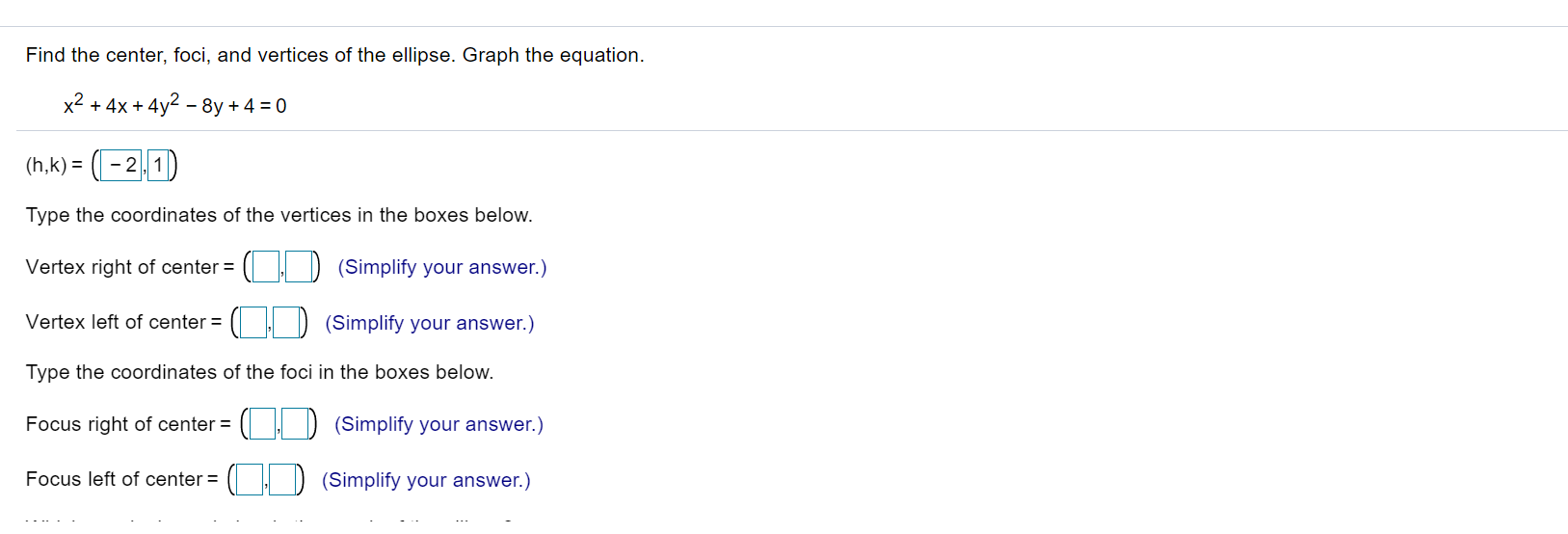1568x534 pixels.
Task: Click x-coordinate box for vertex right of center
Action: (265, 267)
